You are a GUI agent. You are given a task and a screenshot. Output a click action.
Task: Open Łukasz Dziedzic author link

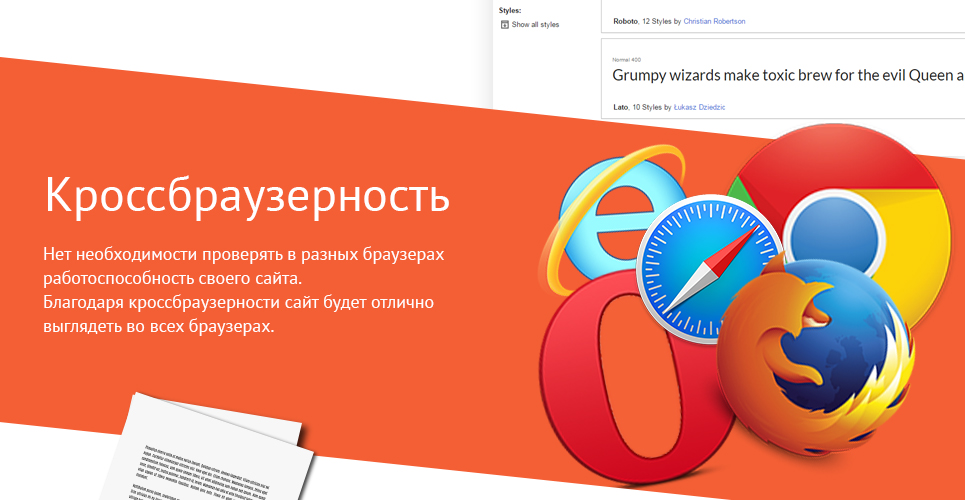[x=699, y=107]
